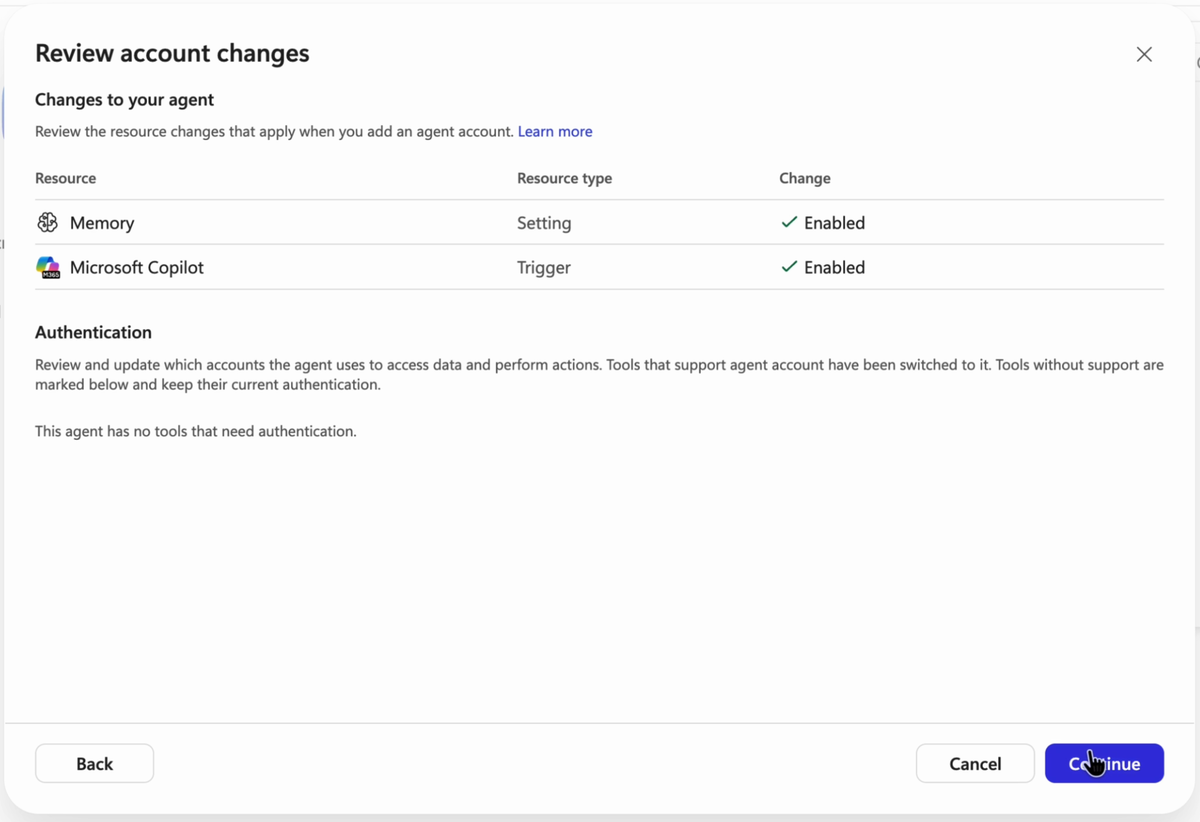Click Enabled text in Memory row
1200x822 pixels.
point(834,223)
